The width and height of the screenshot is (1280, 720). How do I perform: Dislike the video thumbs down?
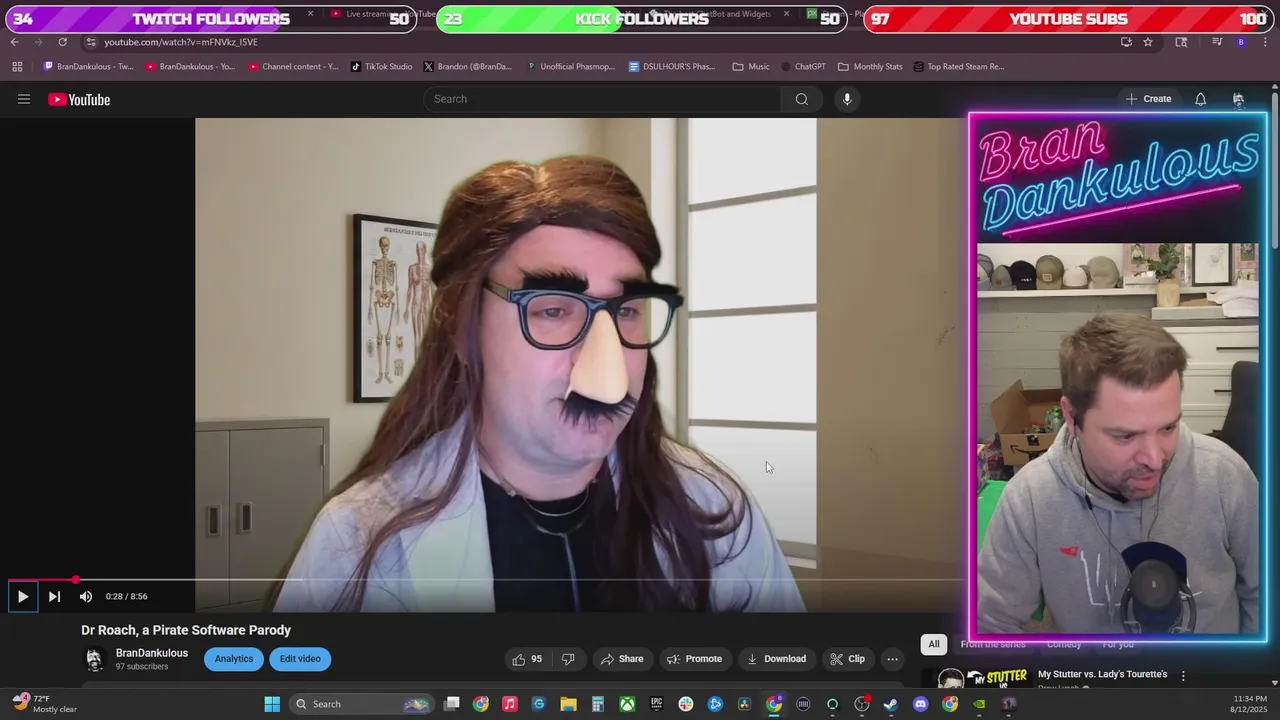tap(568, 659)
